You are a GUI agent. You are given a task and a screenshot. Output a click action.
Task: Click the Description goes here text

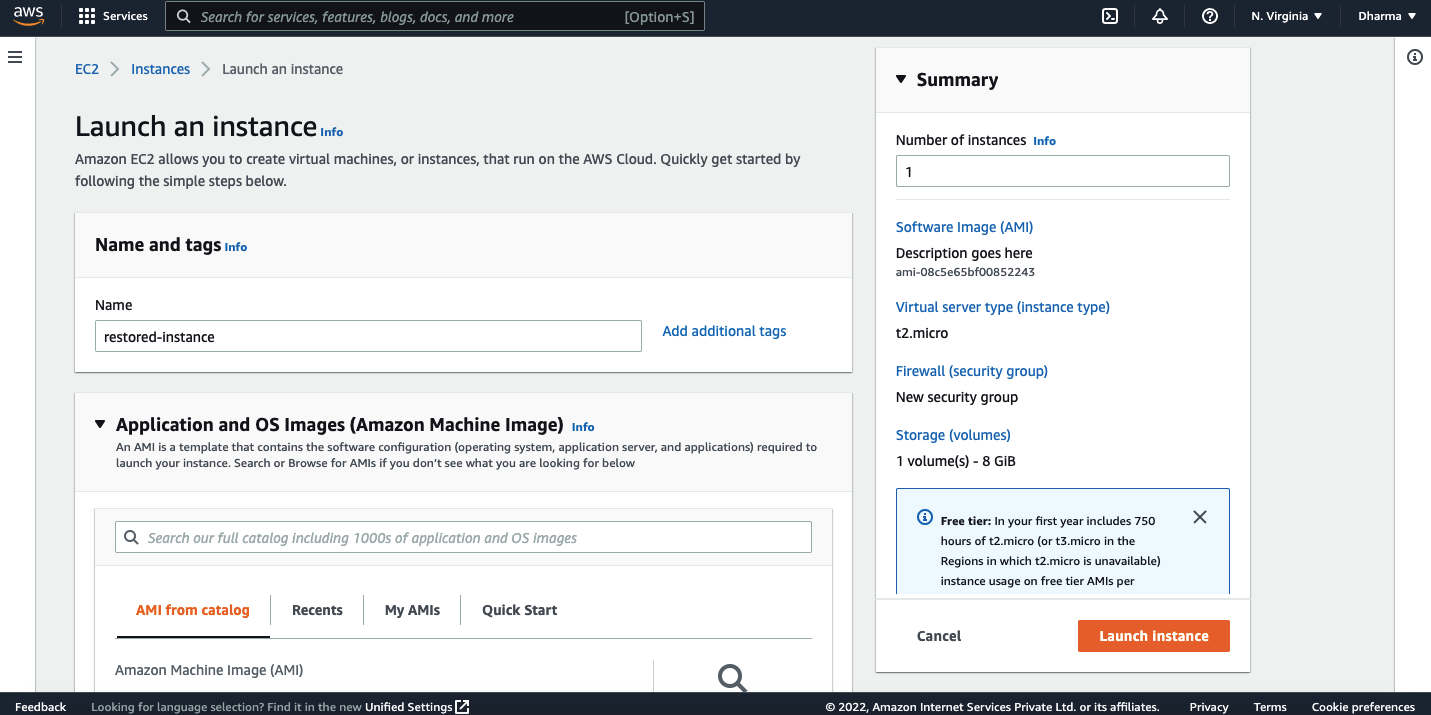[964, 253]
